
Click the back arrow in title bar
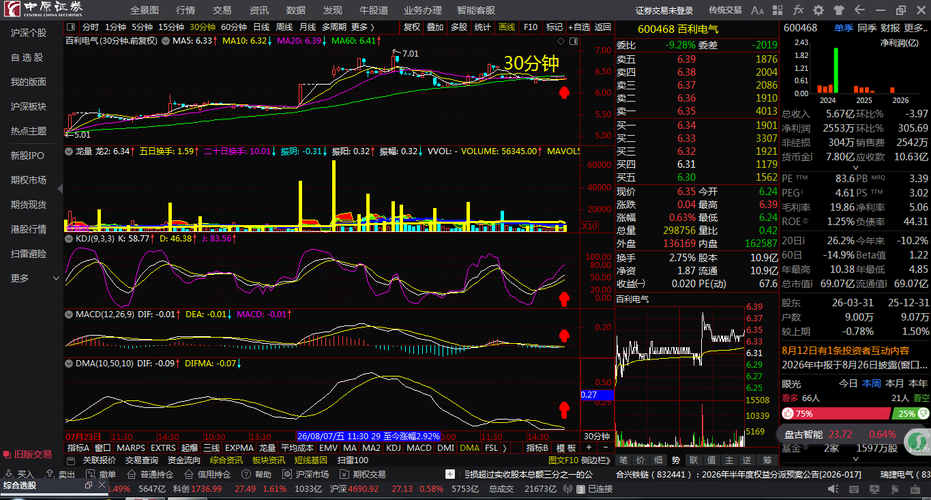859,10
